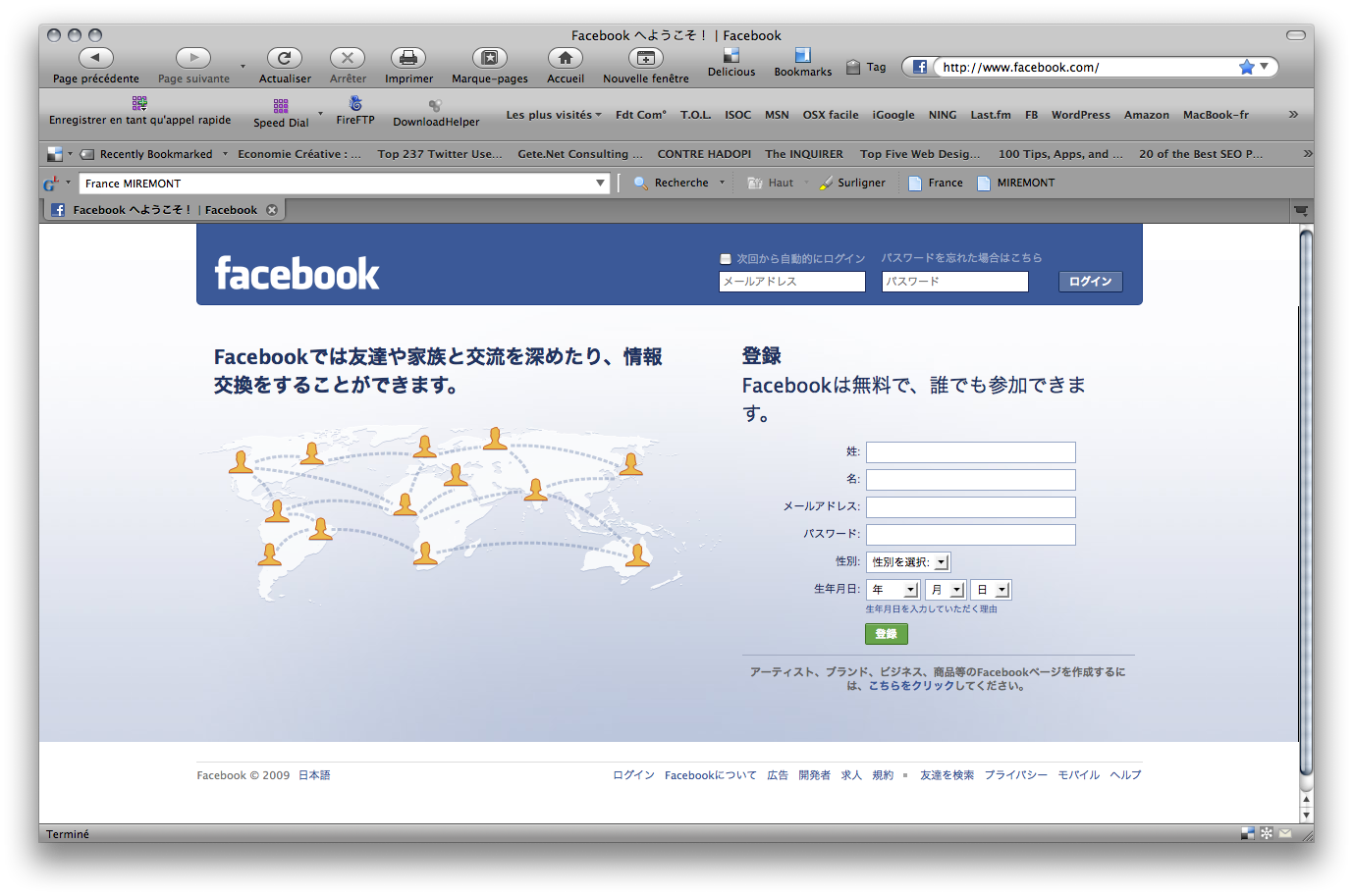This screenshot has width=1353, height=896.
Task: Click the プライバシー footer link
Action: (x=1016, y=775)
